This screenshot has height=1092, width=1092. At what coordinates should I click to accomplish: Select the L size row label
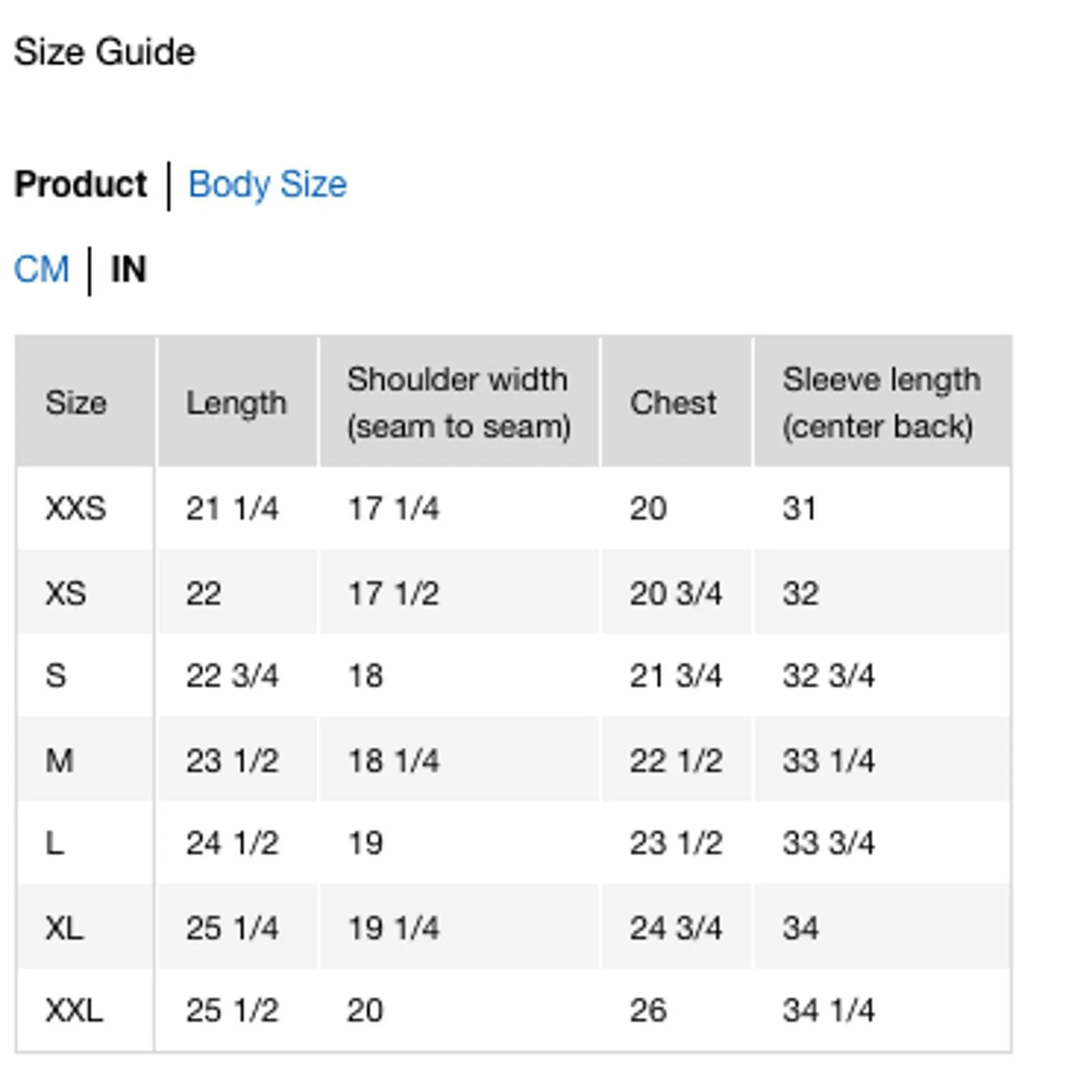[x=55, y=843]
